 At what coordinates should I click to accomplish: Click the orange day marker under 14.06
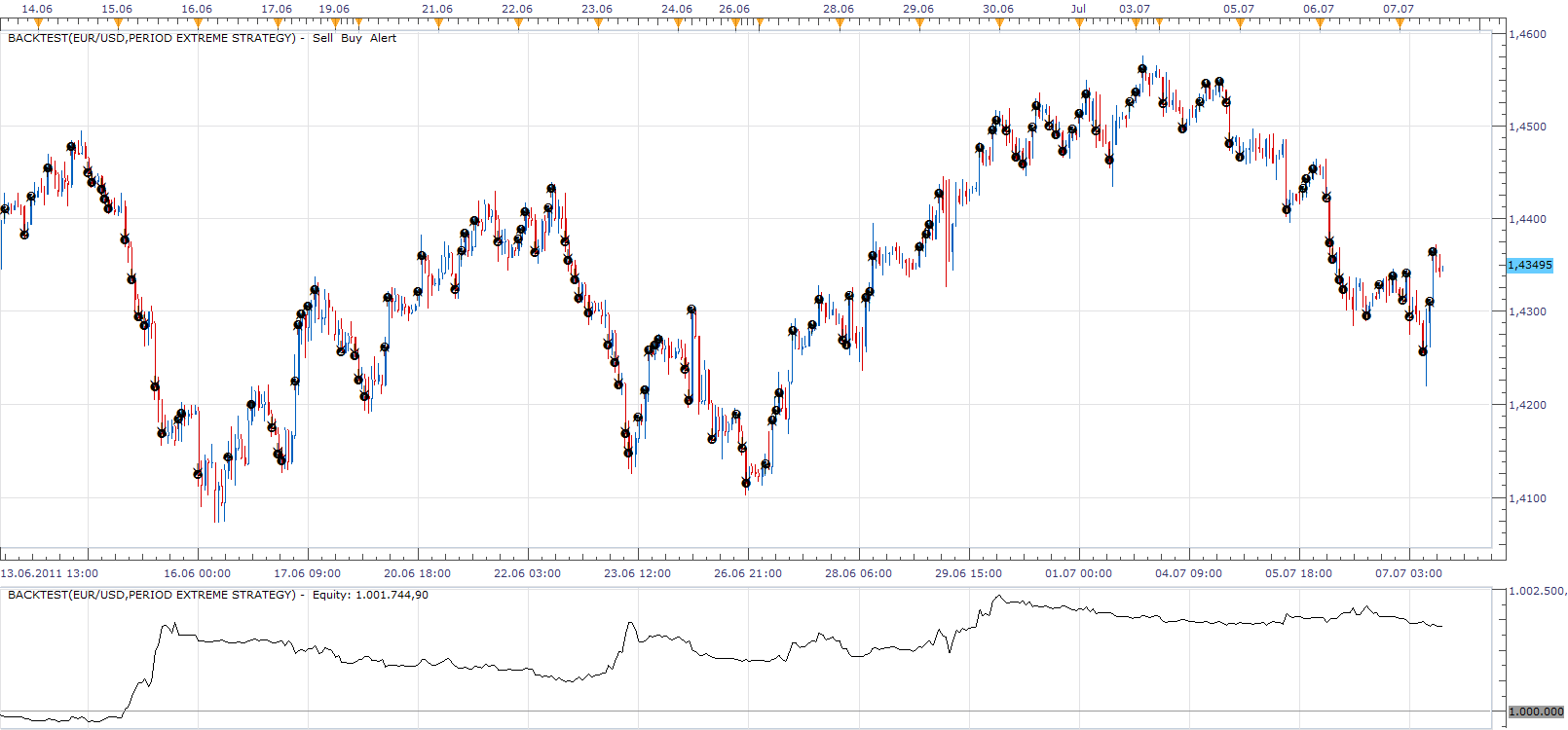click(40, 23)
